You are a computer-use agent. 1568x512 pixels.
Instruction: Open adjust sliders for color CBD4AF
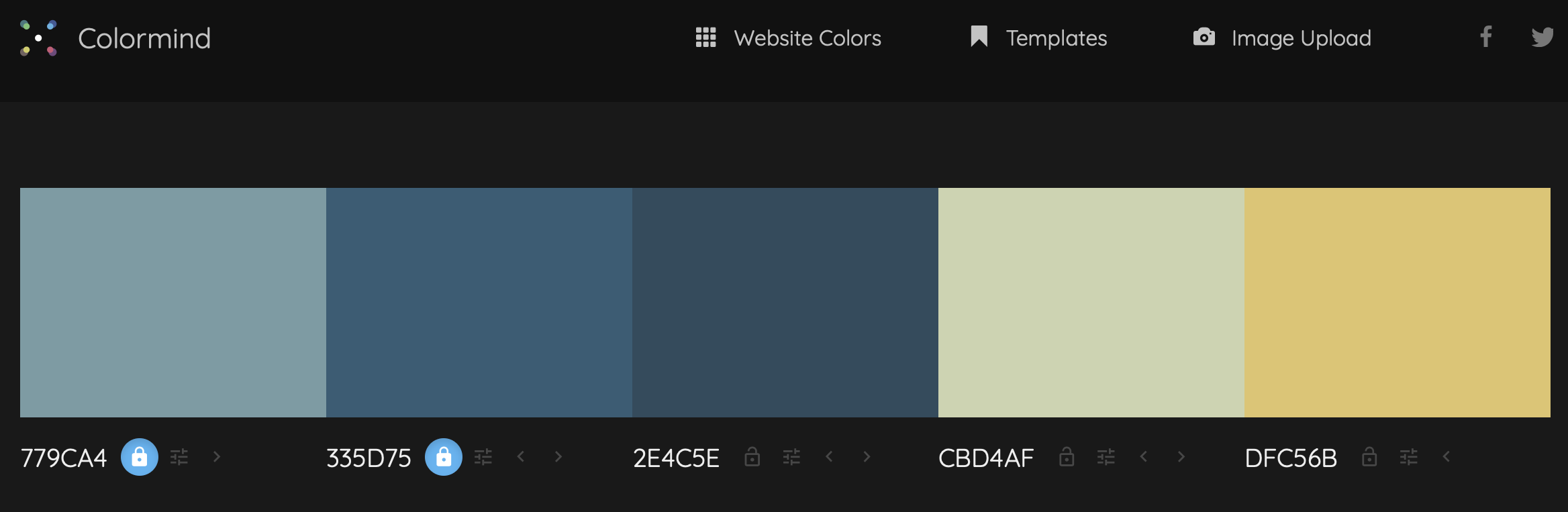[x=1106, y=457]
